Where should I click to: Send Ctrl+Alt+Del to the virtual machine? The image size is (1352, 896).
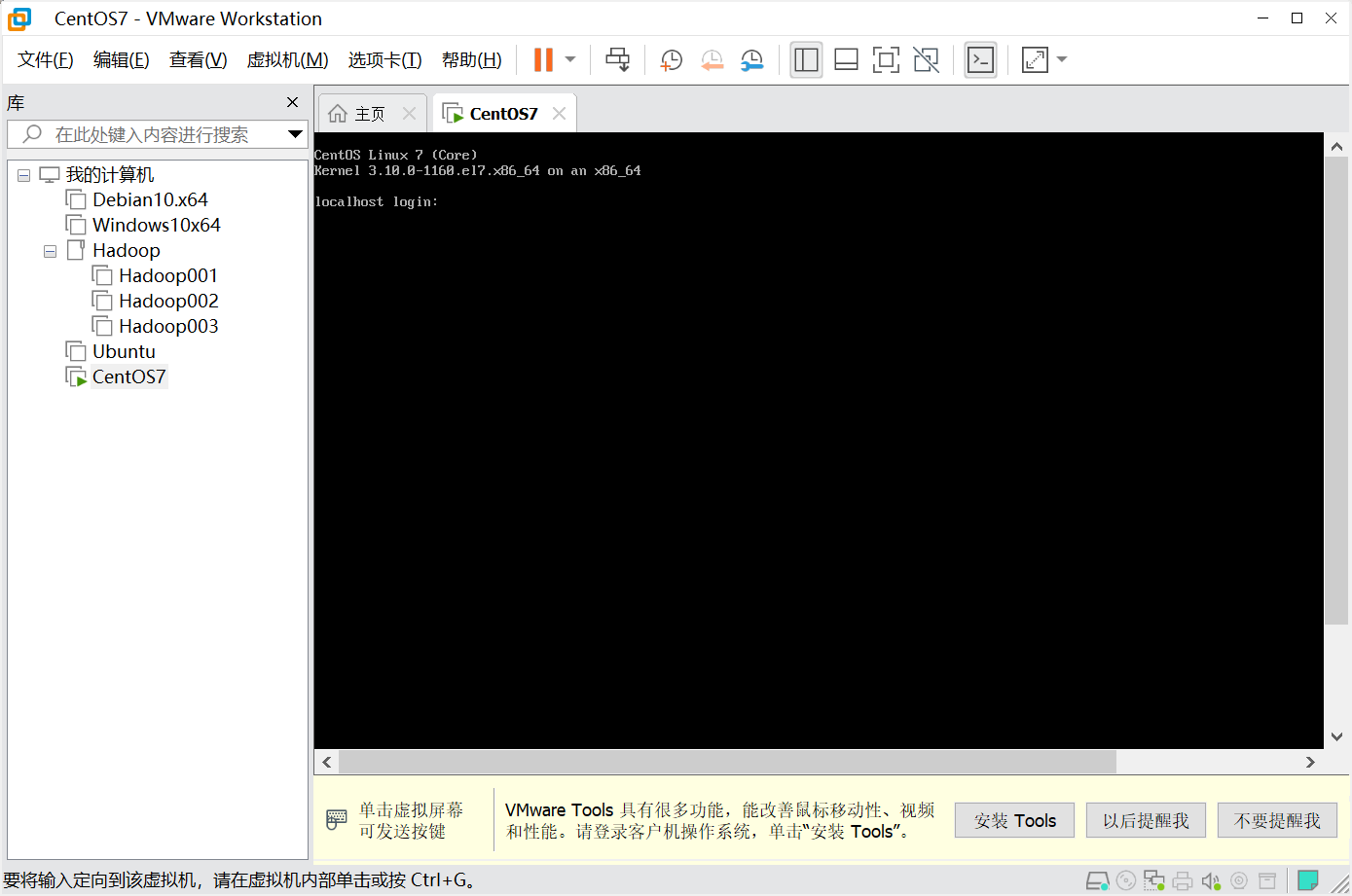[x=617, y=59]
